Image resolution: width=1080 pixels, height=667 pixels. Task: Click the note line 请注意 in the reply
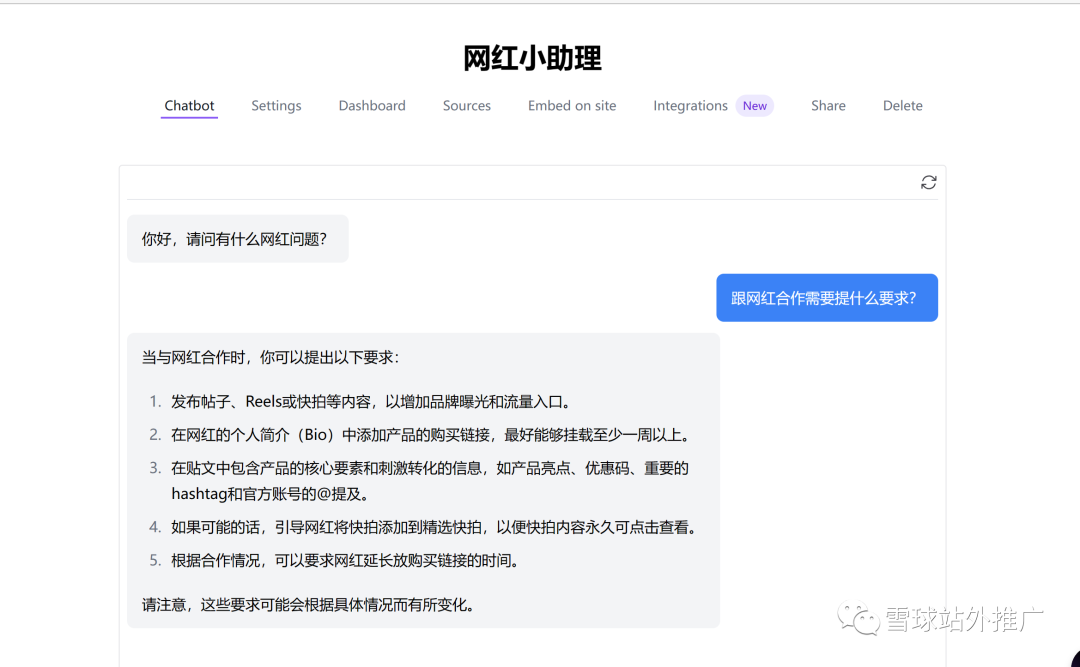click(x=303, y=604)
